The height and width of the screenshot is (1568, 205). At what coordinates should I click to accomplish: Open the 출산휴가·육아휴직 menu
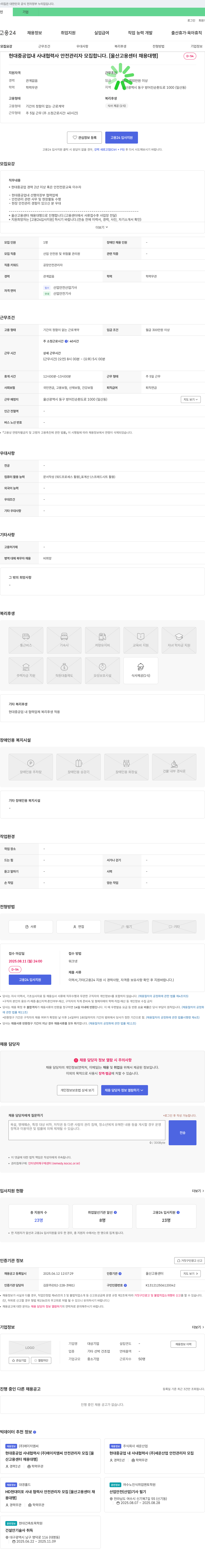click(x=187, y=33)
